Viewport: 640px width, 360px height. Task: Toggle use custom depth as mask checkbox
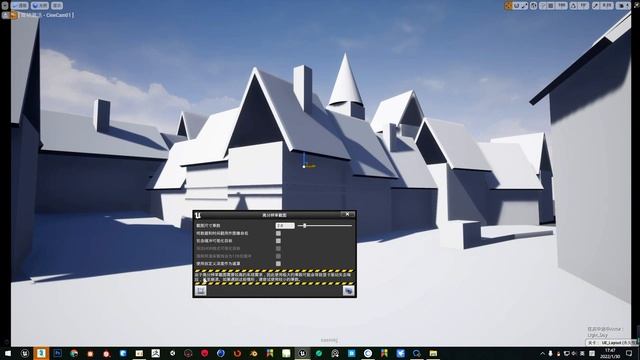[278, 264]
